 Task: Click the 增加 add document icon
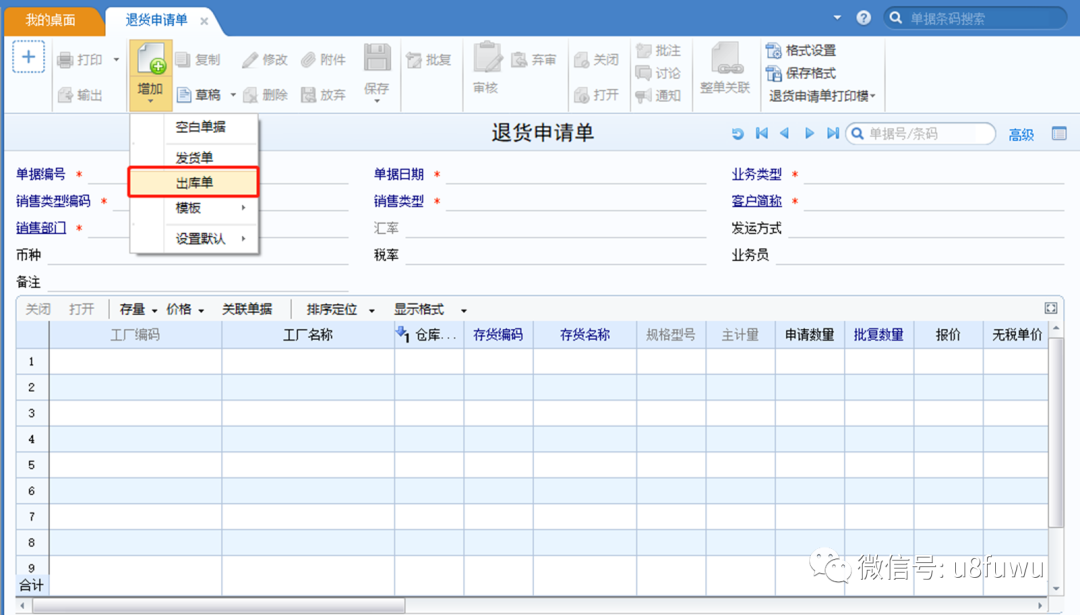point(150,59)
